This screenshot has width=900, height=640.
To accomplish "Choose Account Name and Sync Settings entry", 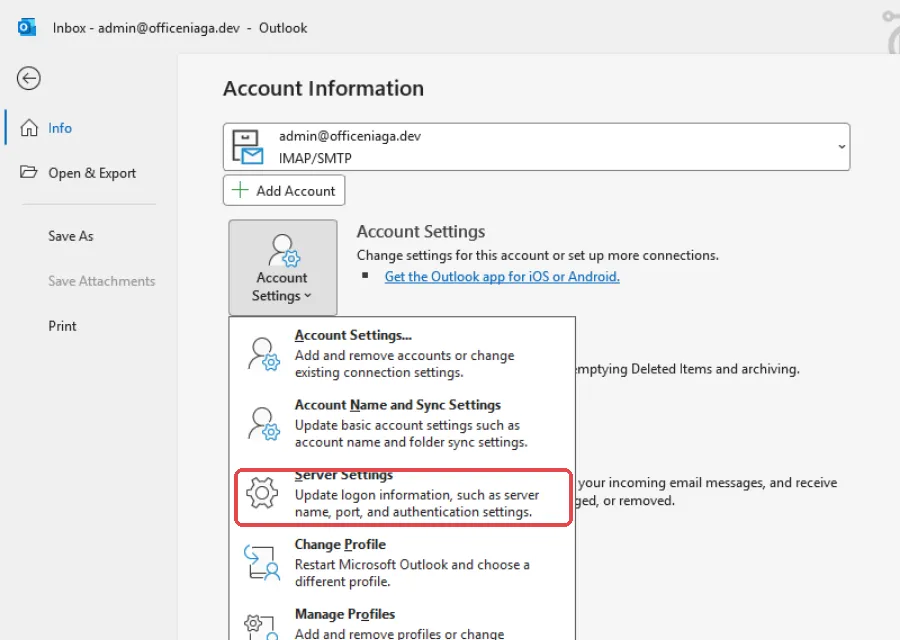I will pyautogui.click(x=402, y=424).
